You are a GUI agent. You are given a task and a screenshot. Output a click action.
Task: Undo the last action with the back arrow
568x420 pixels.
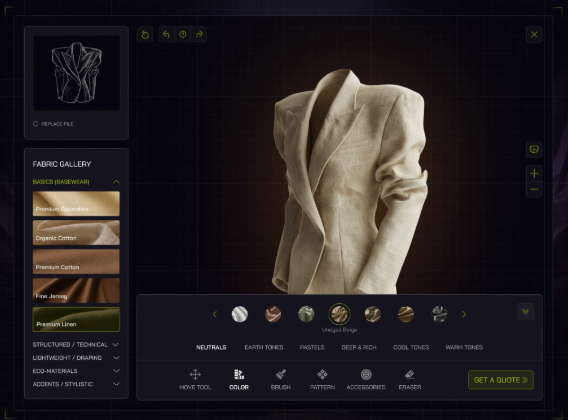pyautogui.click(x=166, y=34)
